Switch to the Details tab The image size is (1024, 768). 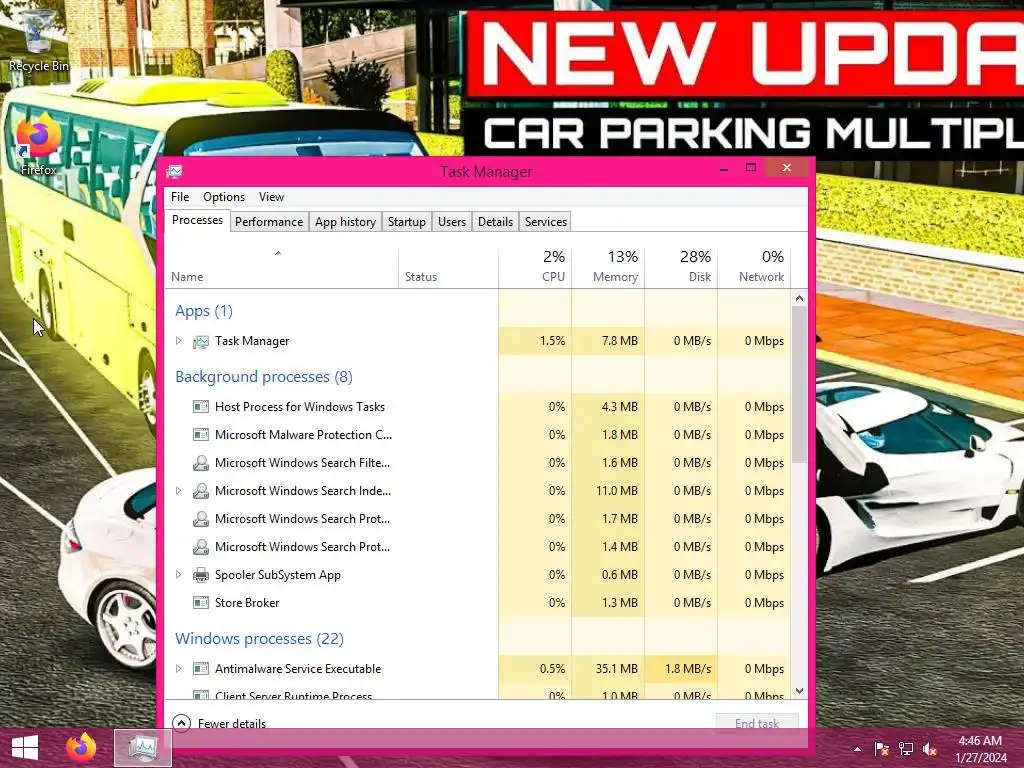495,222
